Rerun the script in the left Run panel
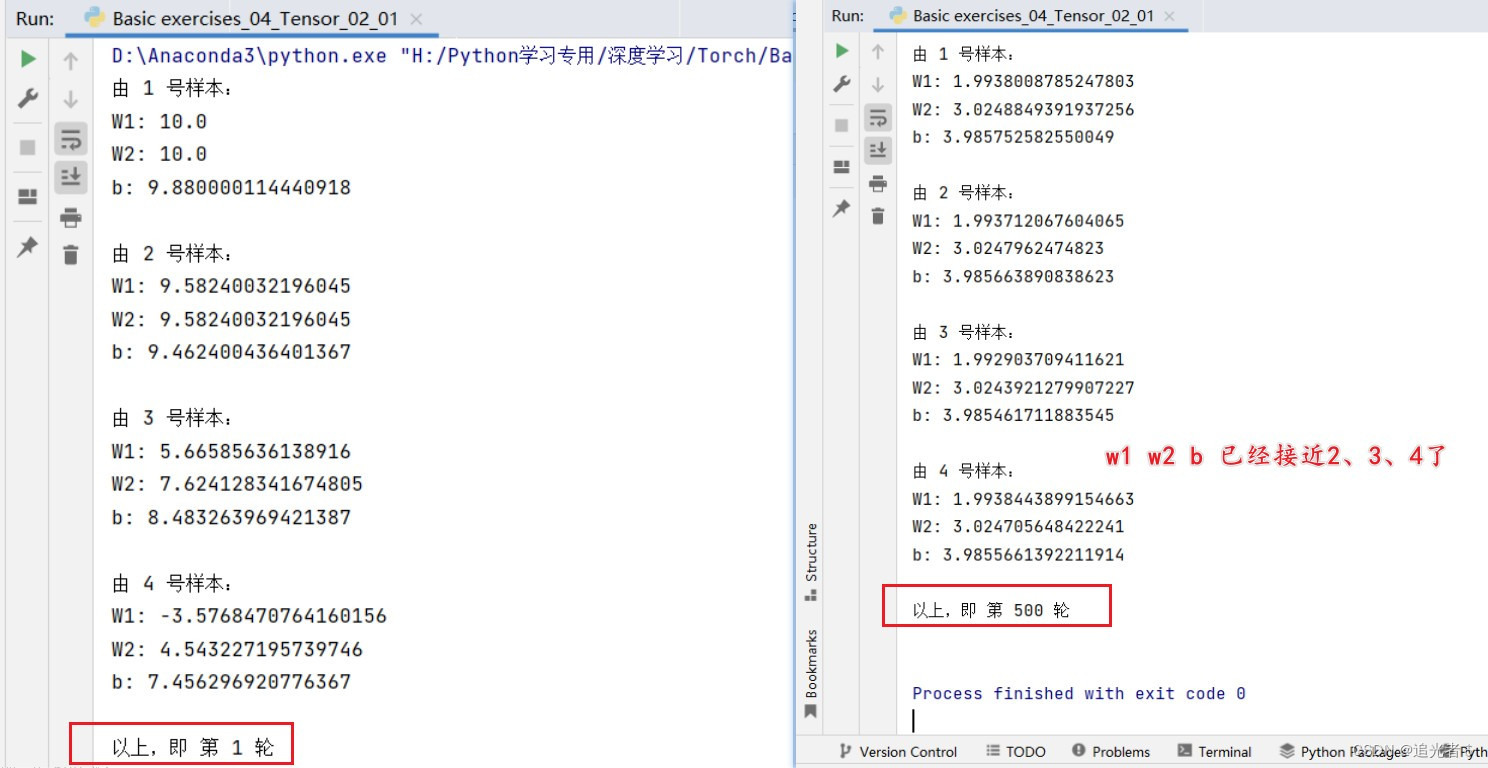The height and width of the screenshot is (768, 1488). pyautogui.click(x=28, y=60)
